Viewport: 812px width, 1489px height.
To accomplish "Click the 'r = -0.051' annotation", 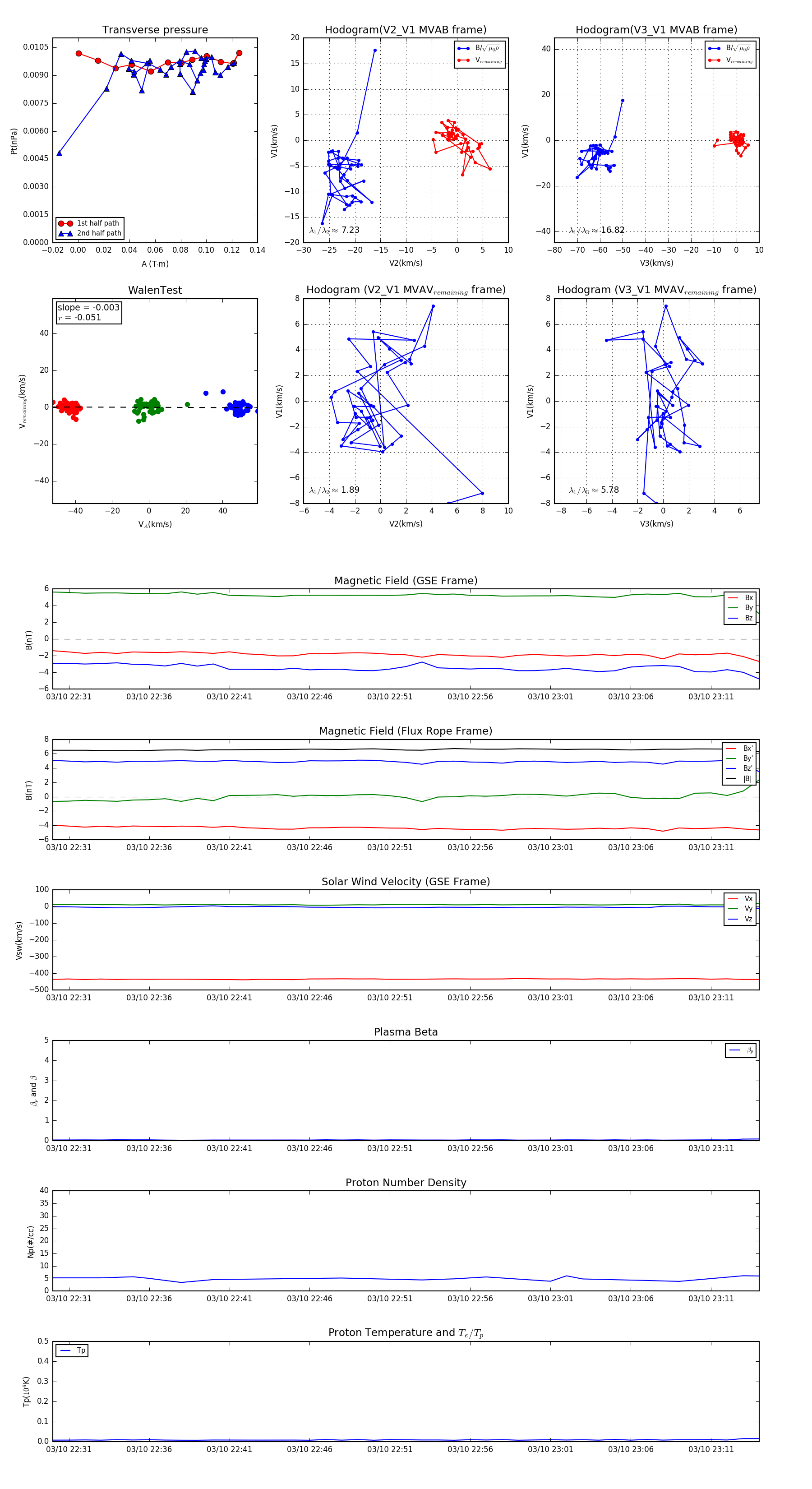I will click(80, 317).
